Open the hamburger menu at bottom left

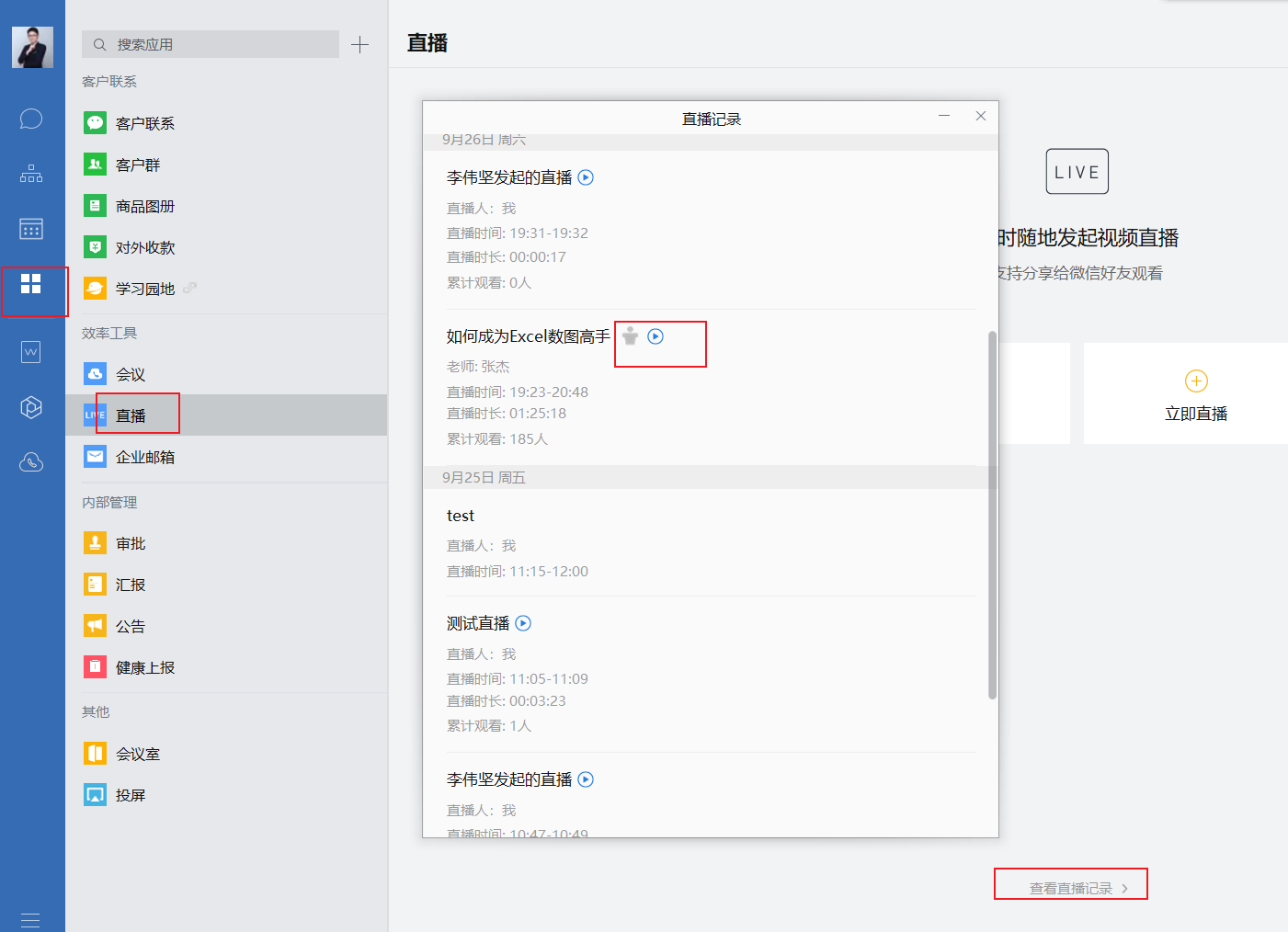[30, 919]
